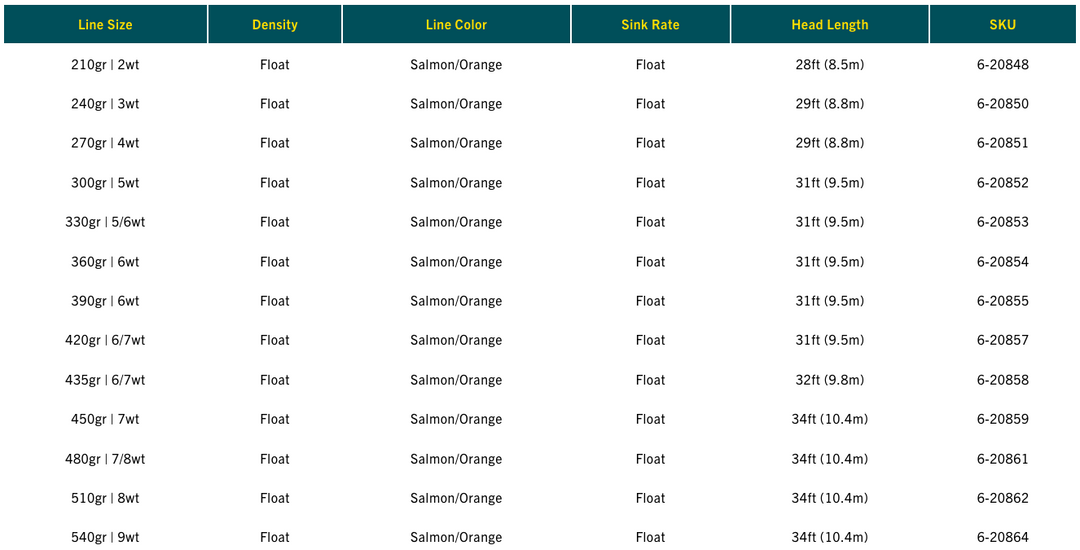
Task: Click the SKU column header
Action: [x=1002, y=25]
